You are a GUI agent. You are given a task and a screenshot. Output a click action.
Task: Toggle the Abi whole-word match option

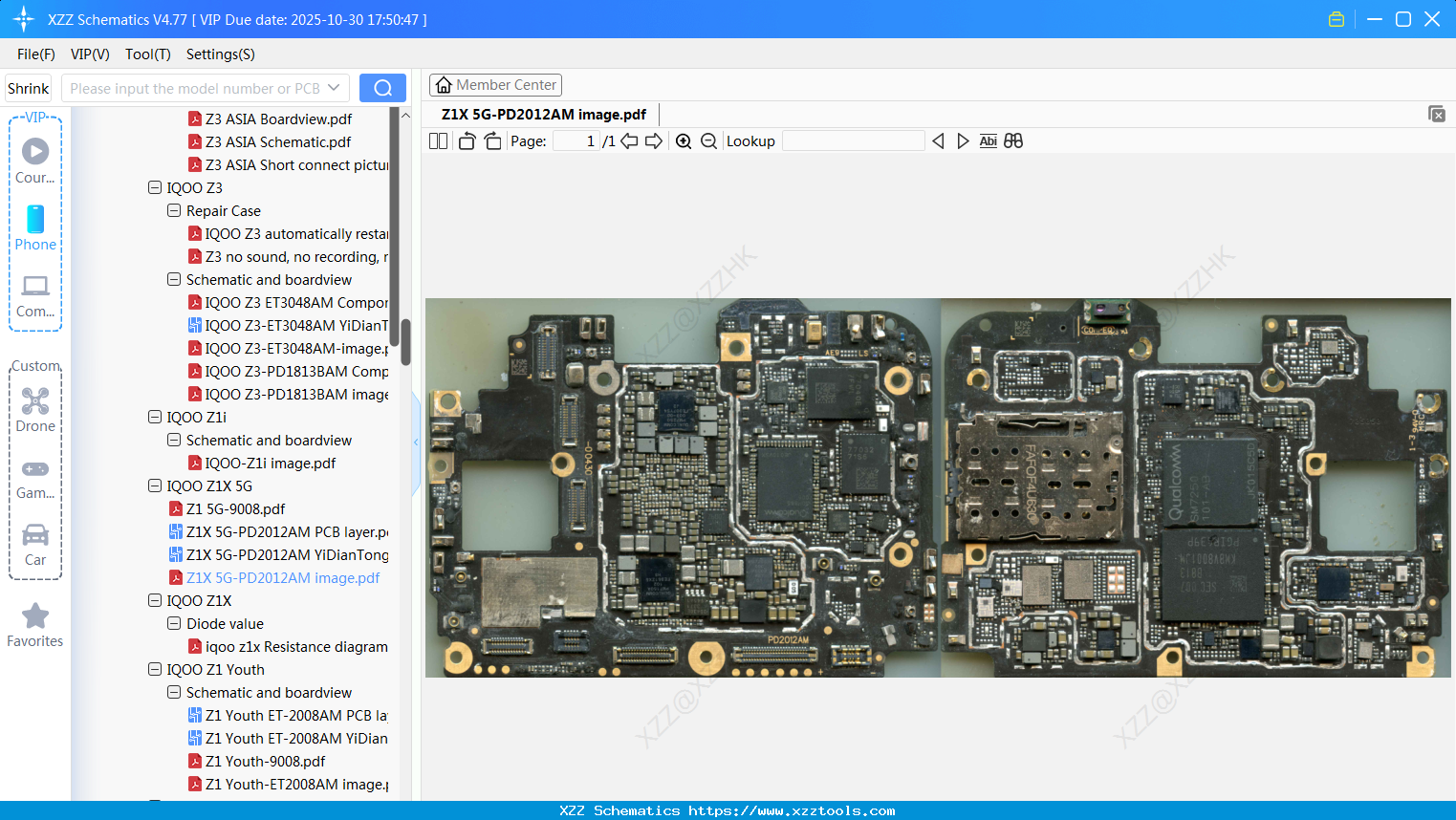(x=988, y=141)
